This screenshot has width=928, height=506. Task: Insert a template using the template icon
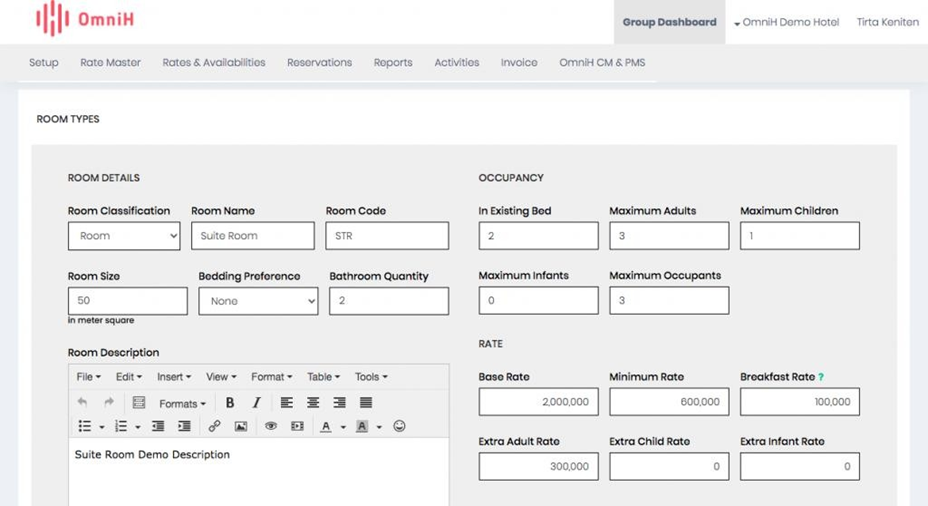[139, 402]
